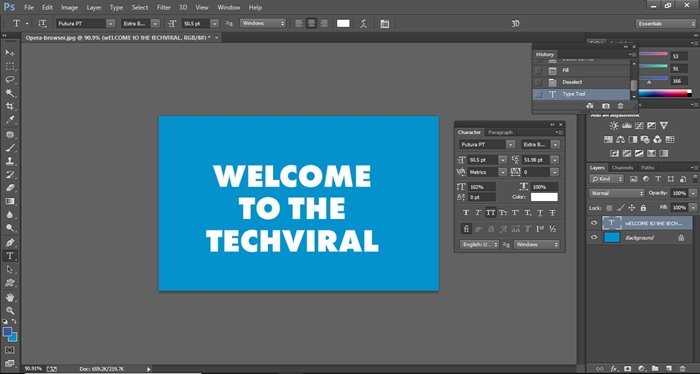
Task: Open font style dropdown in options bar
Action: (x=155, y=24)
